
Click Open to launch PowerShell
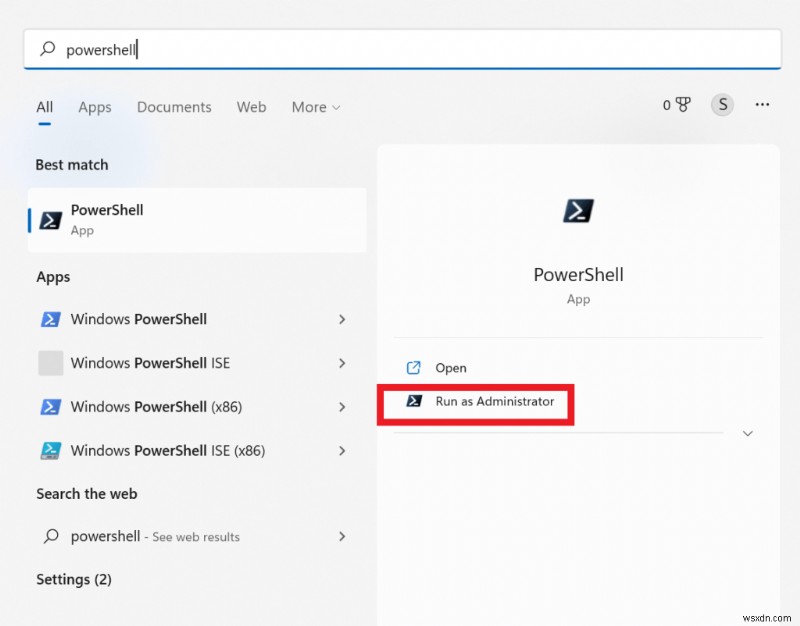(x=450, y=367)
